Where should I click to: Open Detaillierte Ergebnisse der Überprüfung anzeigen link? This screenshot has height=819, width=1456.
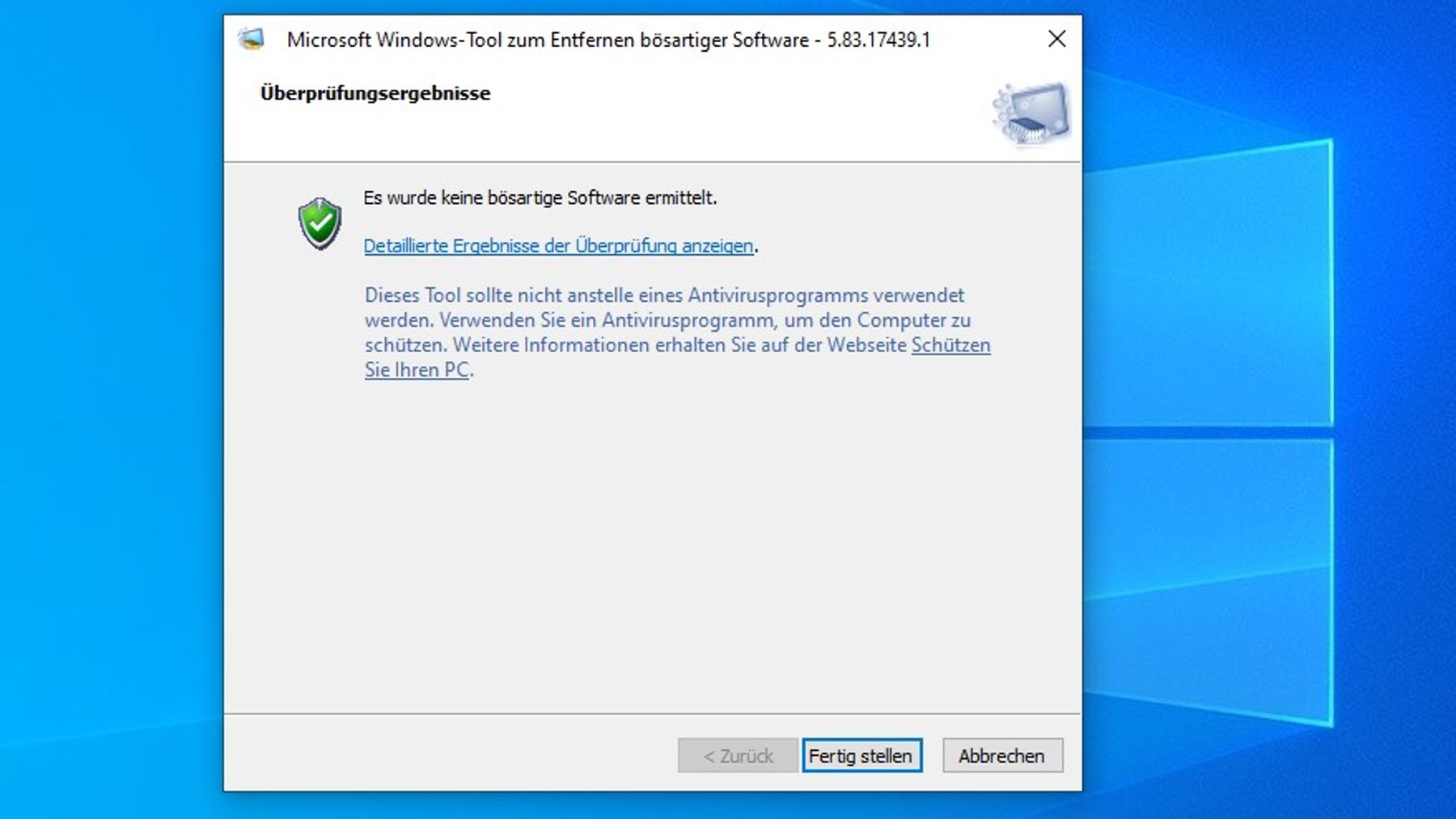pyautogui.click(x=558, y=245)
